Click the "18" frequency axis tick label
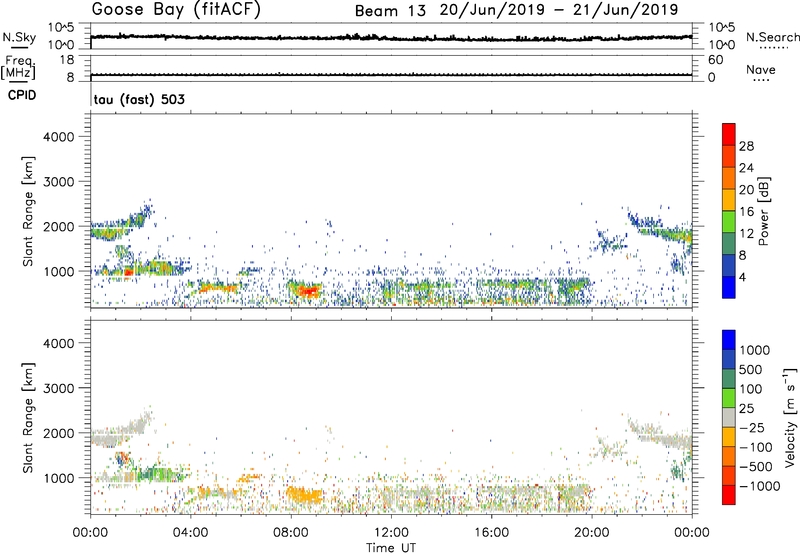 tap(67, 60)
